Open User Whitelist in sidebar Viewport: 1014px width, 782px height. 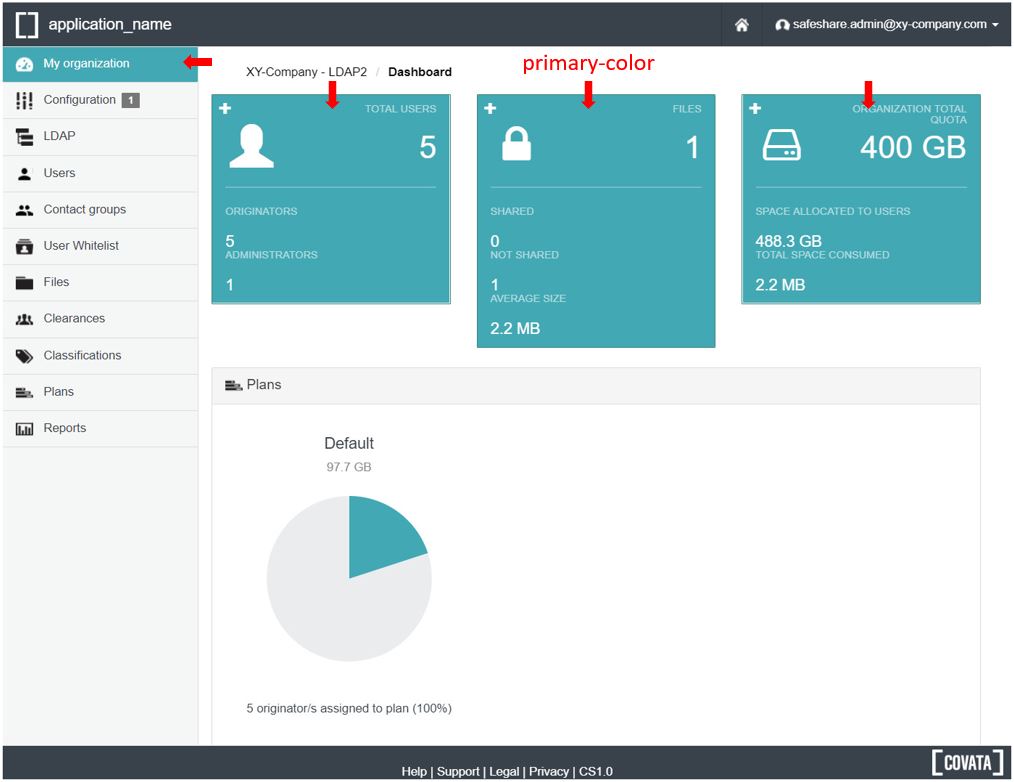tap(100, 245)
